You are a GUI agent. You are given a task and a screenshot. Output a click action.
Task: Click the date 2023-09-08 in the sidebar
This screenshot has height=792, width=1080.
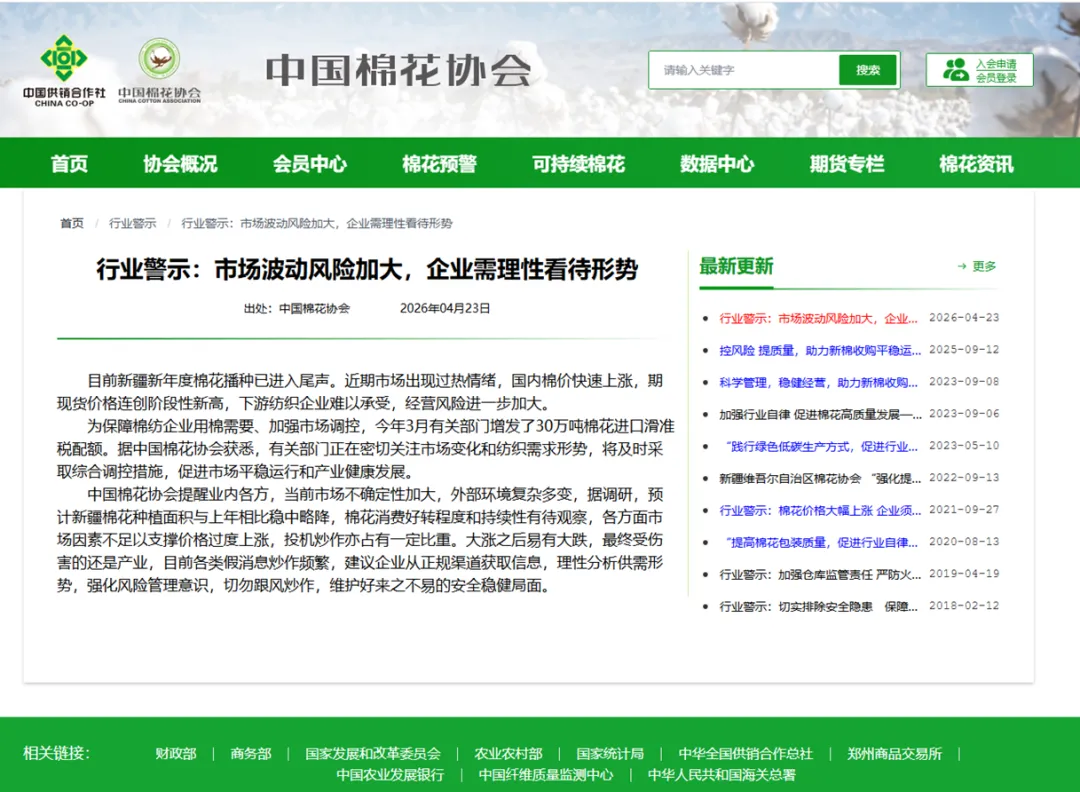pyautogui.click(x=964, y=382)
